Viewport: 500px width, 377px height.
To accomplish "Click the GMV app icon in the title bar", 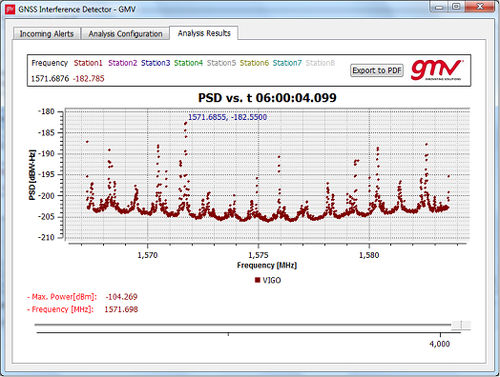I will (x=10, y=9).
